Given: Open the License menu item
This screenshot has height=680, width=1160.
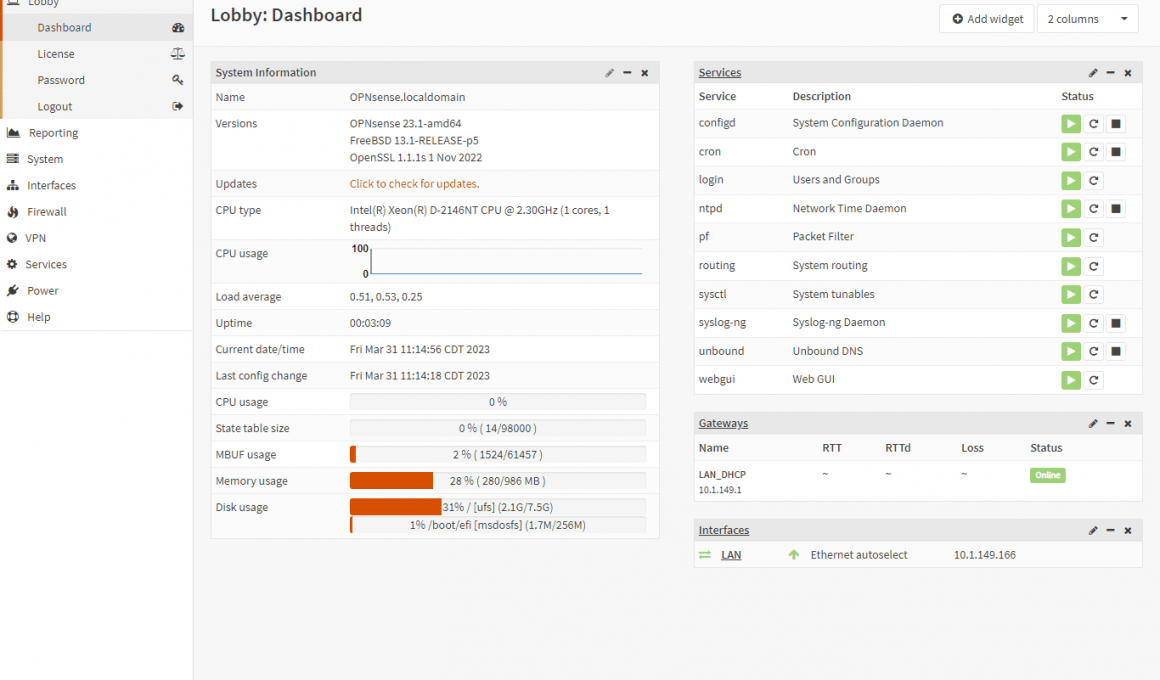Looking at the screenshot, I should pyautogui.click(x=56, y=54).
